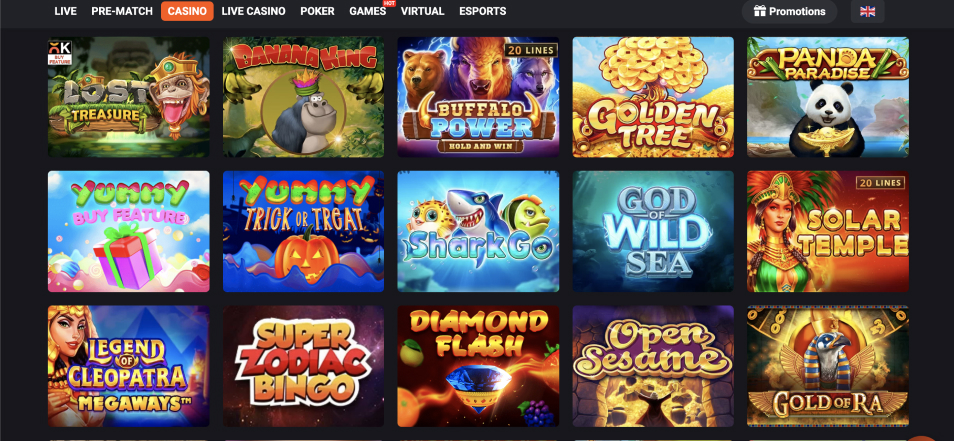Open the Banana King game tile
The image size is (954, 441).
pyautogui.click(x=304, y=97)
